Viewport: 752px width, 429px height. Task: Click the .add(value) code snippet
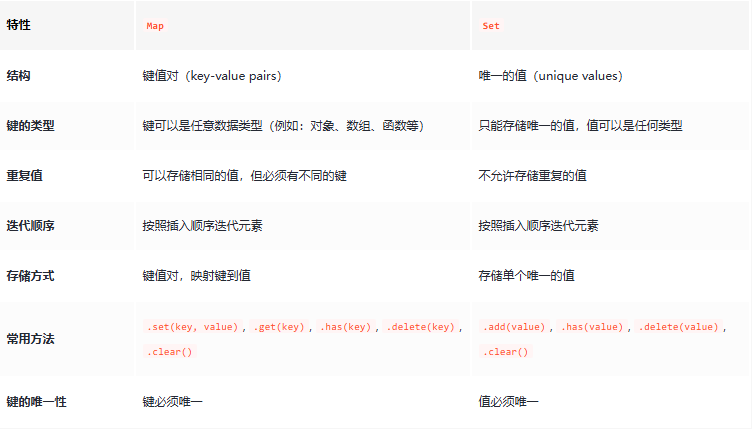tap(514, 327)
